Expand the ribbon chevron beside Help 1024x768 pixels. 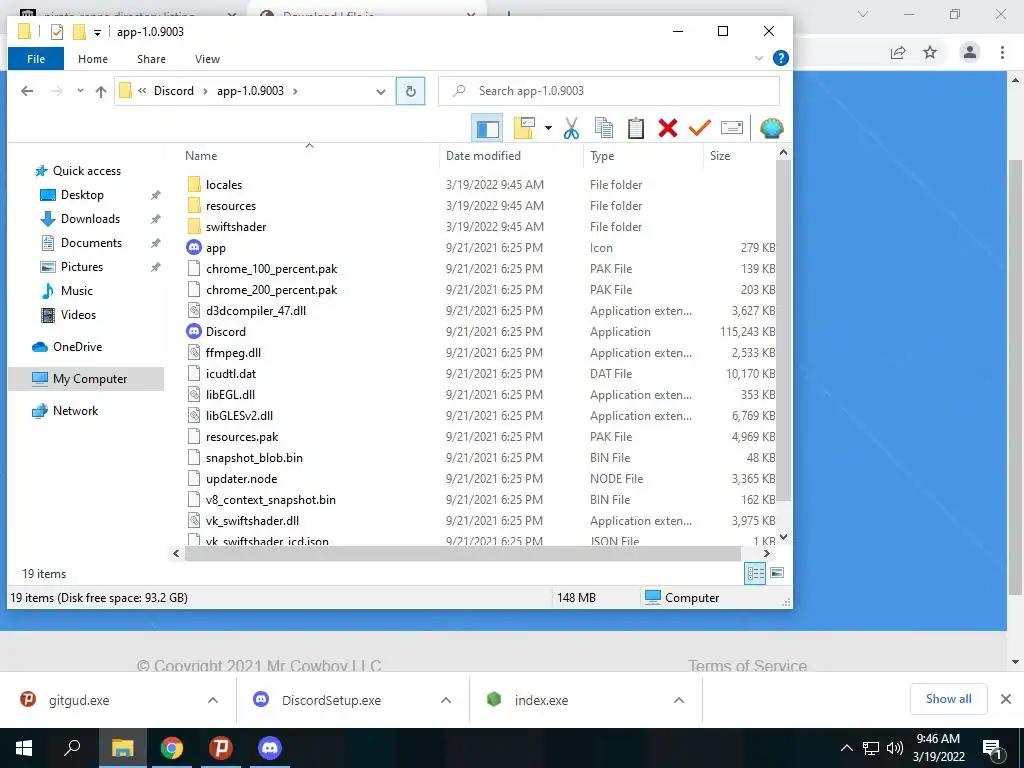[x=758, y=58]
